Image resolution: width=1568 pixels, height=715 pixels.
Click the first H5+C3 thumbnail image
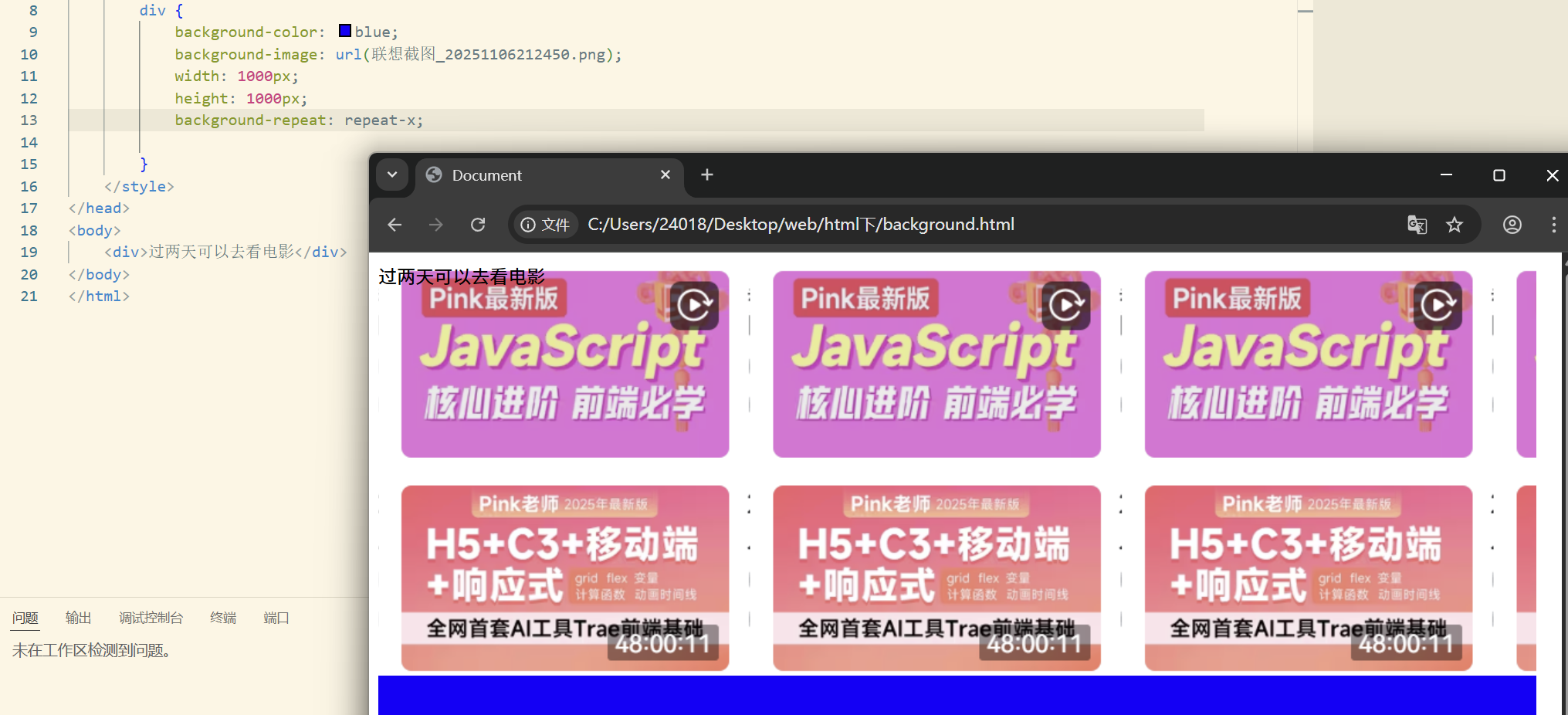point(565,578)
